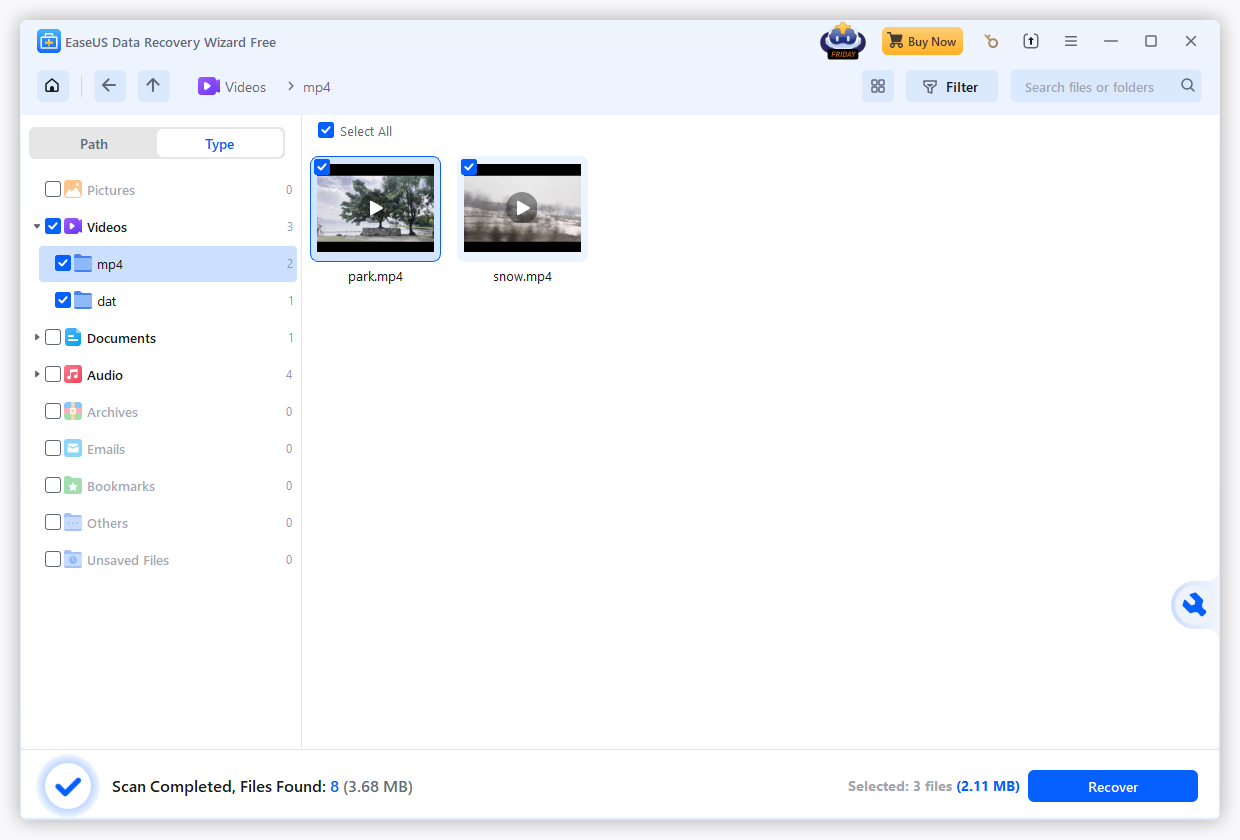Viewport: 1240px width, 840px height.
Task: Enable the Pictures category checkbox
Action: point(55,189)
